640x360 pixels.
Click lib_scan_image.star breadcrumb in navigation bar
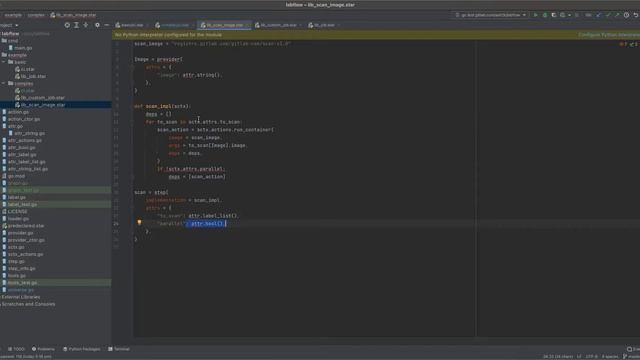coord(73,15)
